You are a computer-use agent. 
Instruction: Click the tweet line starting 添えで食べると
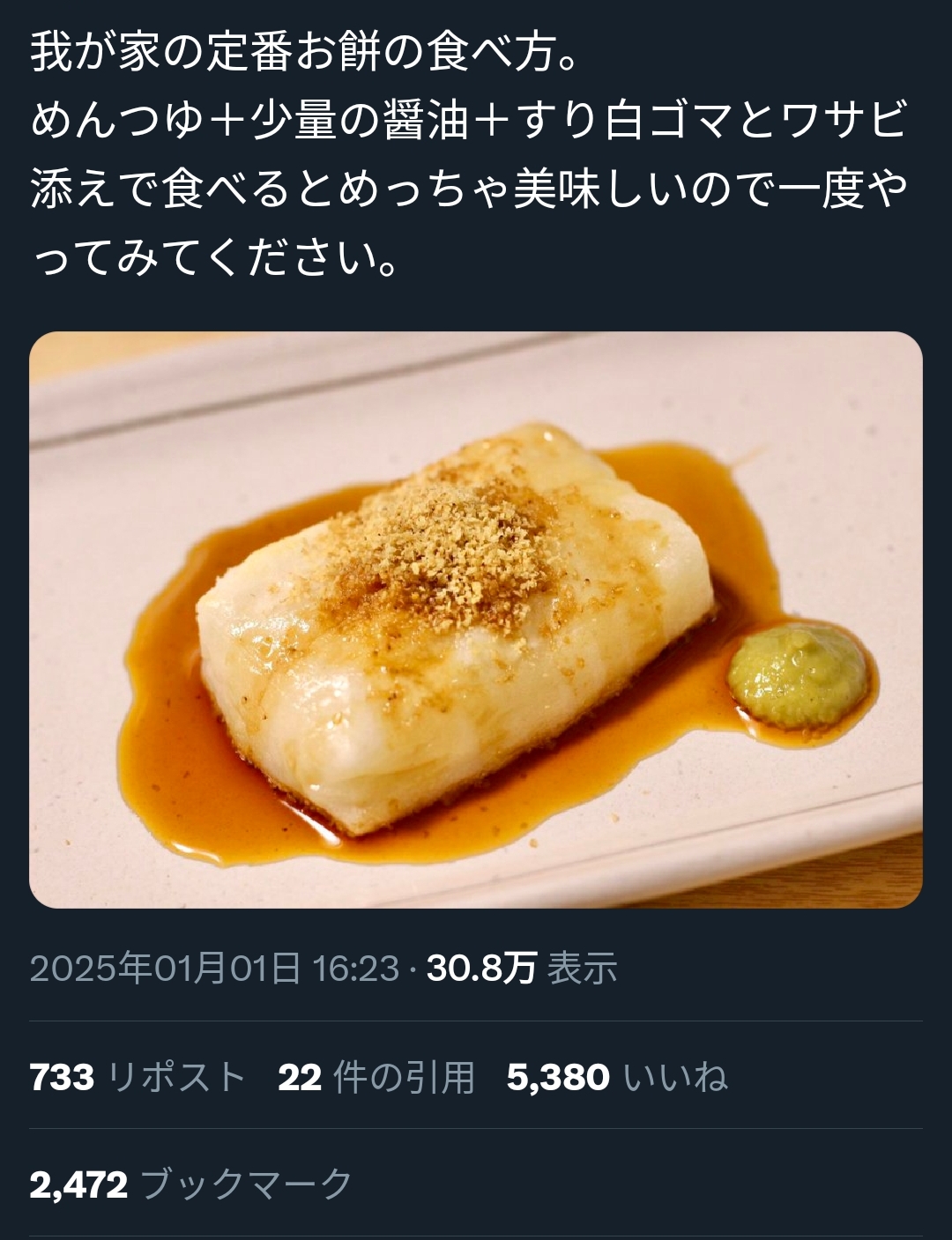pos(470,189)
